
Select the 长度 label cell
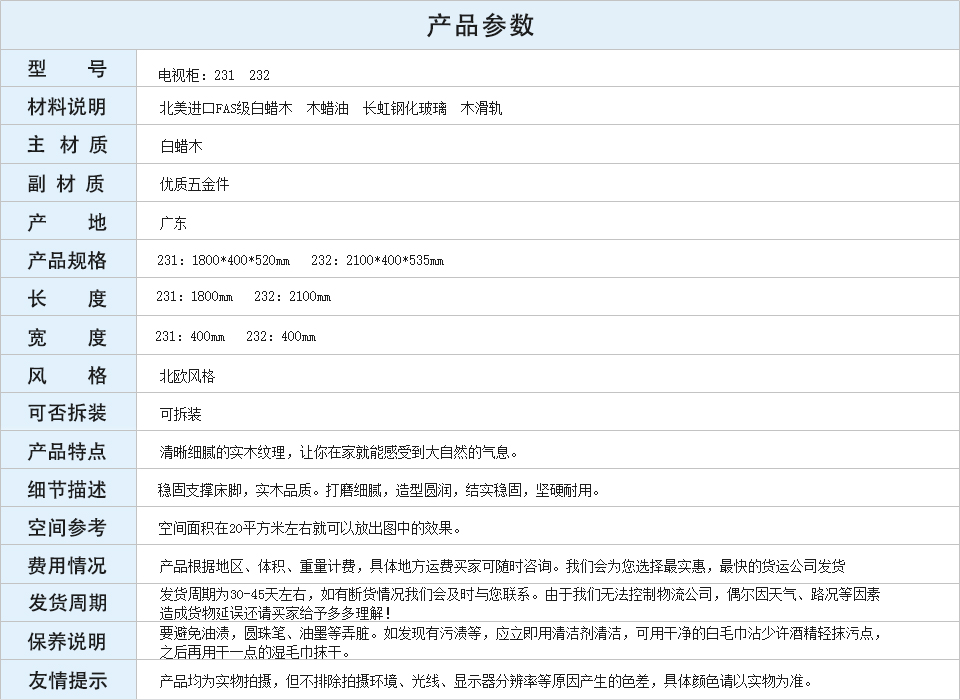[67, 298]
